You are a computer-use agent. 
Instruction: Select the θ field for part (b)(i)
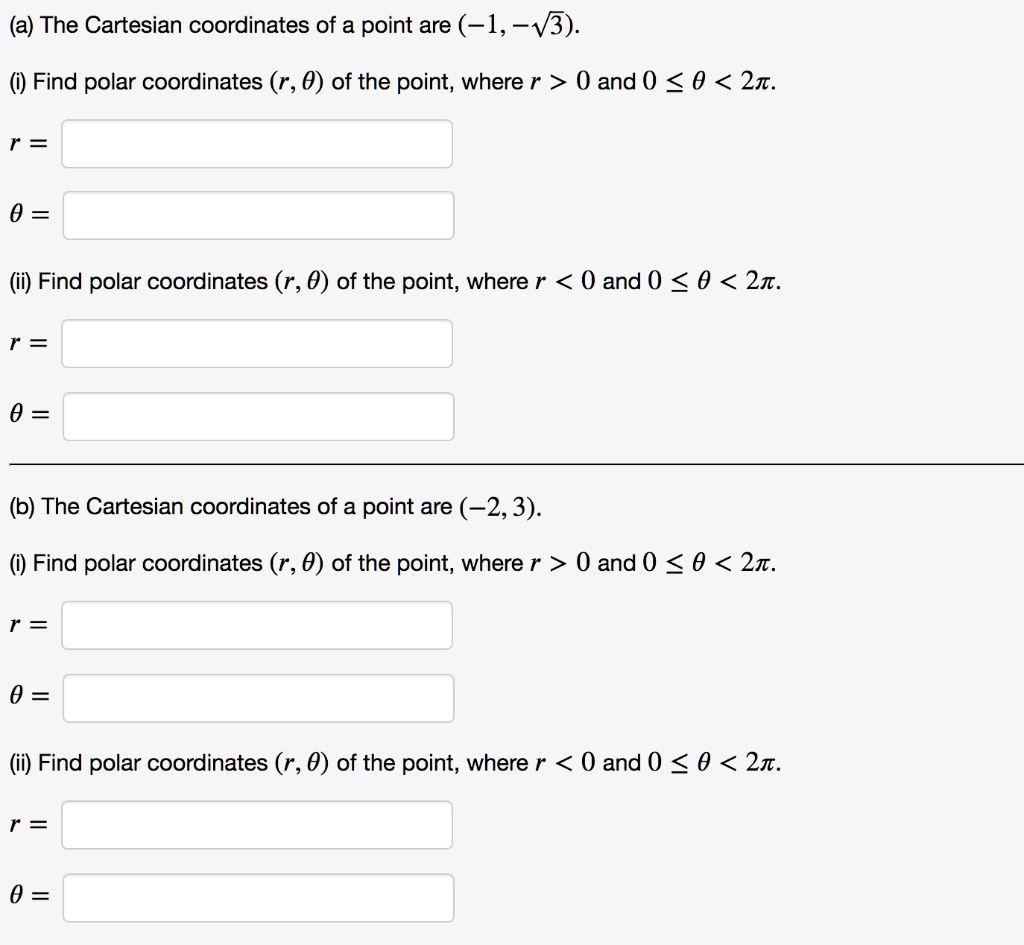[259, 699]
